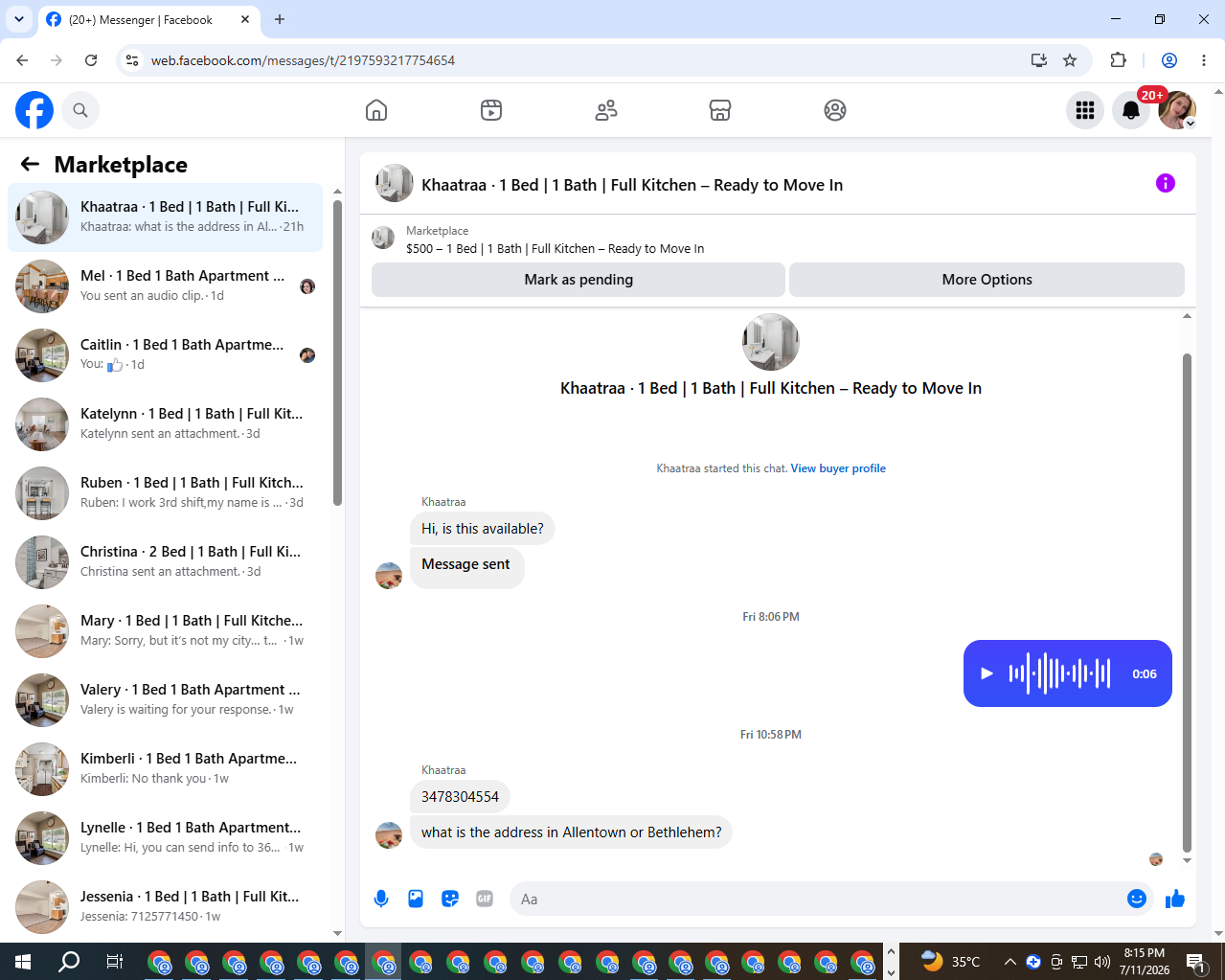Open the Windows Start menu
Image resolution: width=1225 pixels, height=980 pixels.
[23, 961]
